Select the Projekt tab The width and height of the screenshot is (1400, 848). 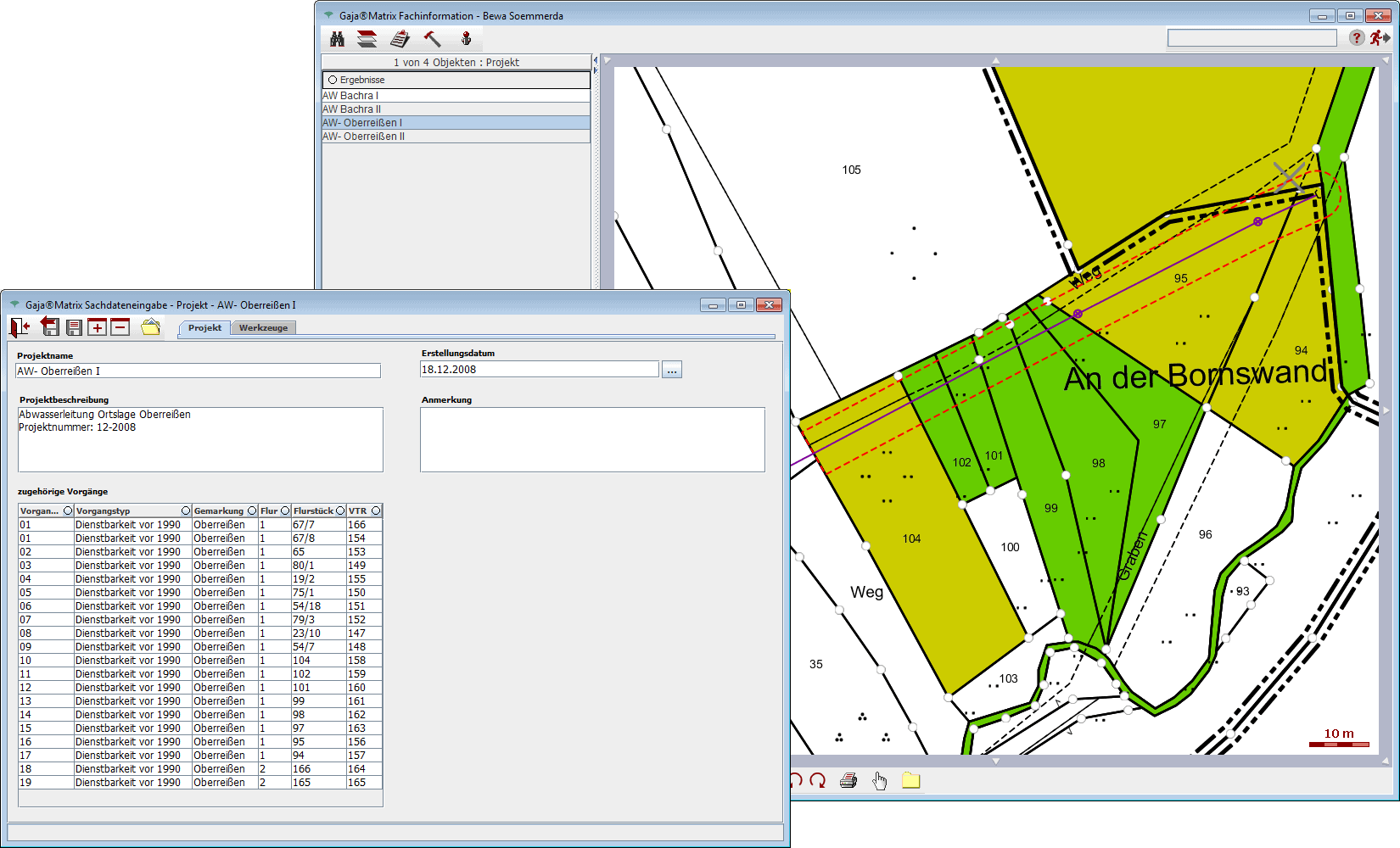point(204,328)
